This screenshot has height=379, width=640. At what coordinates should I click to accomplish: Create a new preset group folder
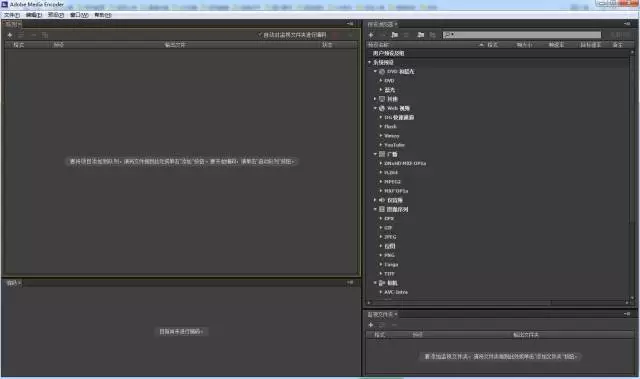[x=395, y=35]
